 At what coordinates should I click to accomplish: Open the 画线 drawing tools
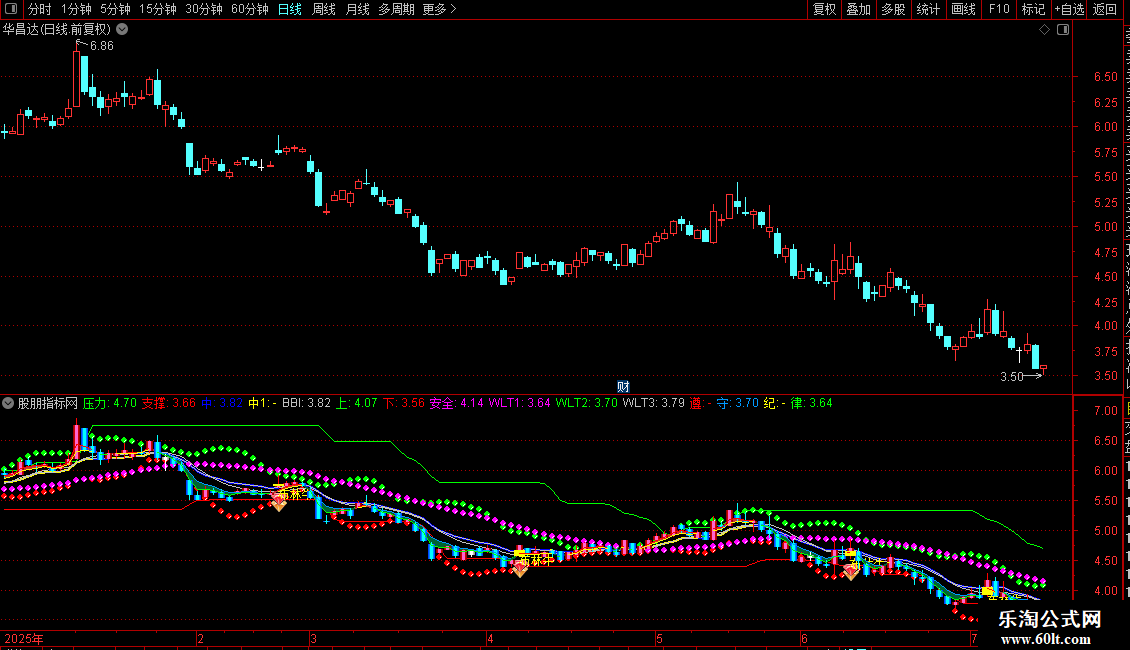[963, 9]
